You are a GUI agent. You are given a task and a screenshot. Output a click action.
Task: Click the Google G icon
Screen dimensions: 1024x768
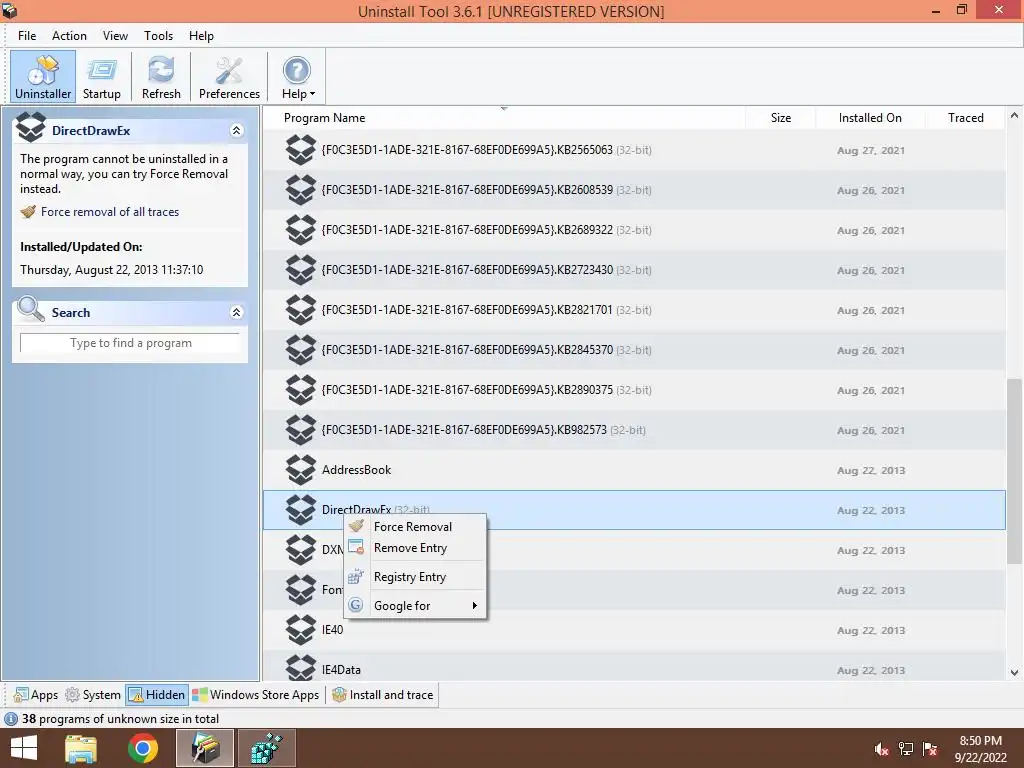[356, 605]
